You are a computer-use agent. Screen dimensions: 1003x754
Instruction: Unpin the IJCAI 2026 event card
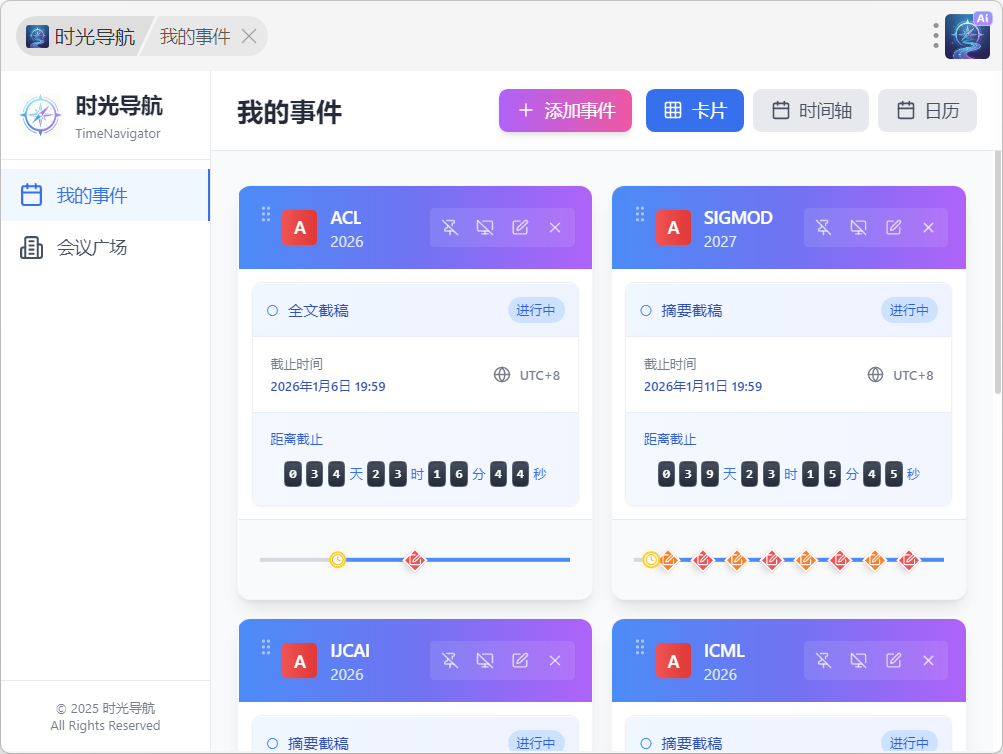pos(450,661)
